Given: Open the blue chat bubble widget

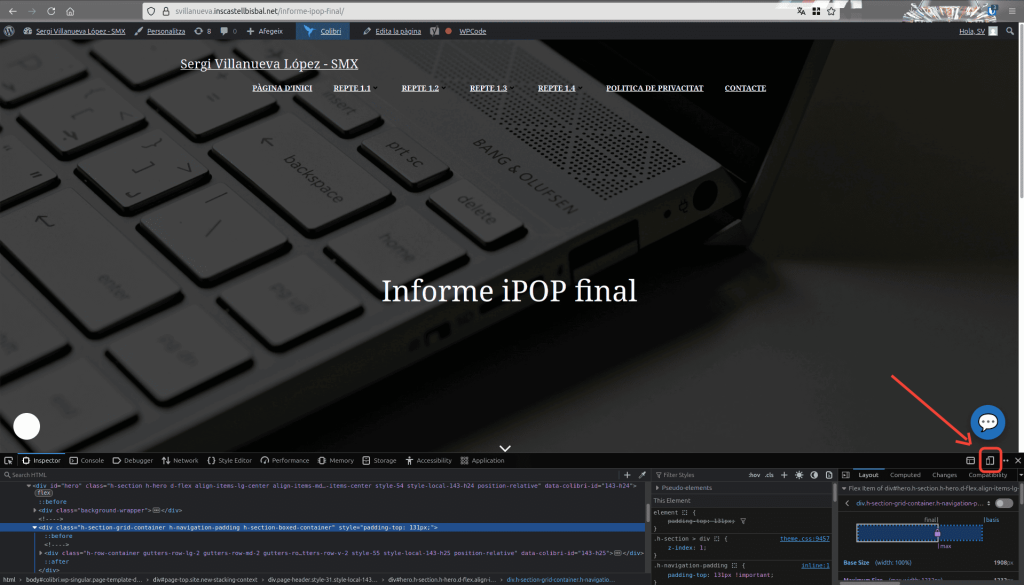Looking at the screenshot, I should pyautogui.click(x=988, y=422).
